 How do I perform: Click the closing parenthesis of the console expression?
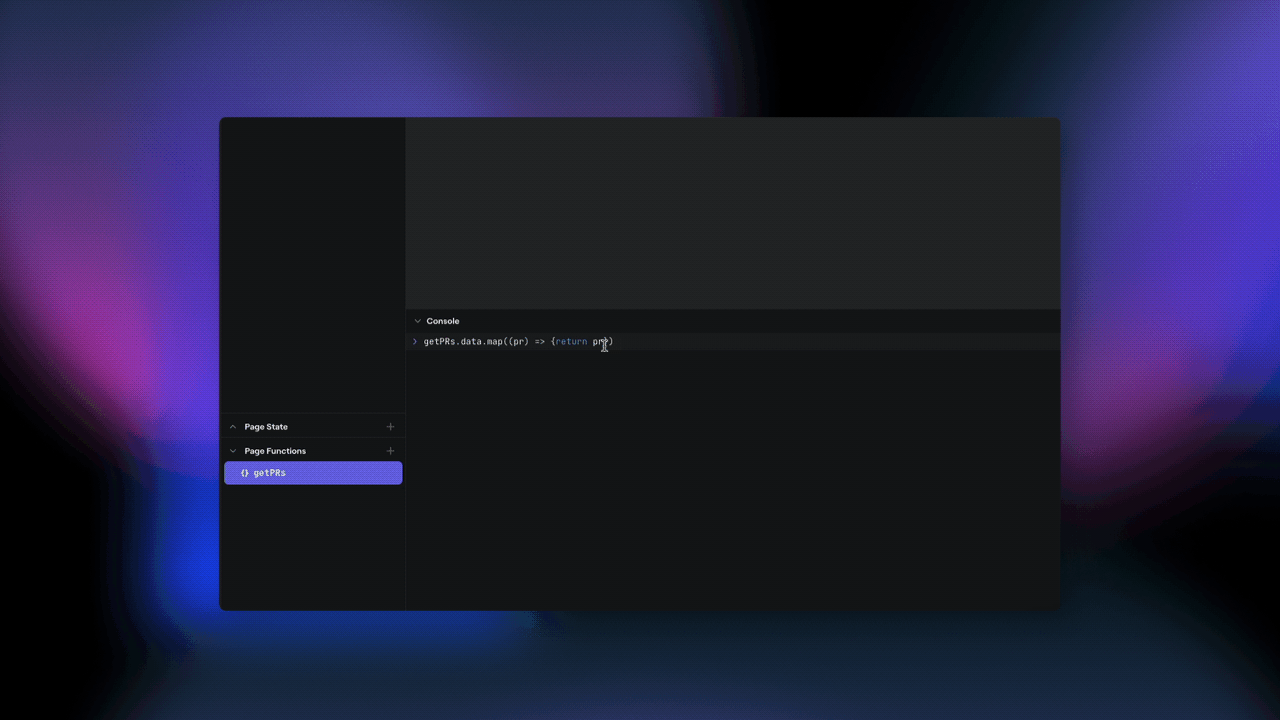point(612,341)
